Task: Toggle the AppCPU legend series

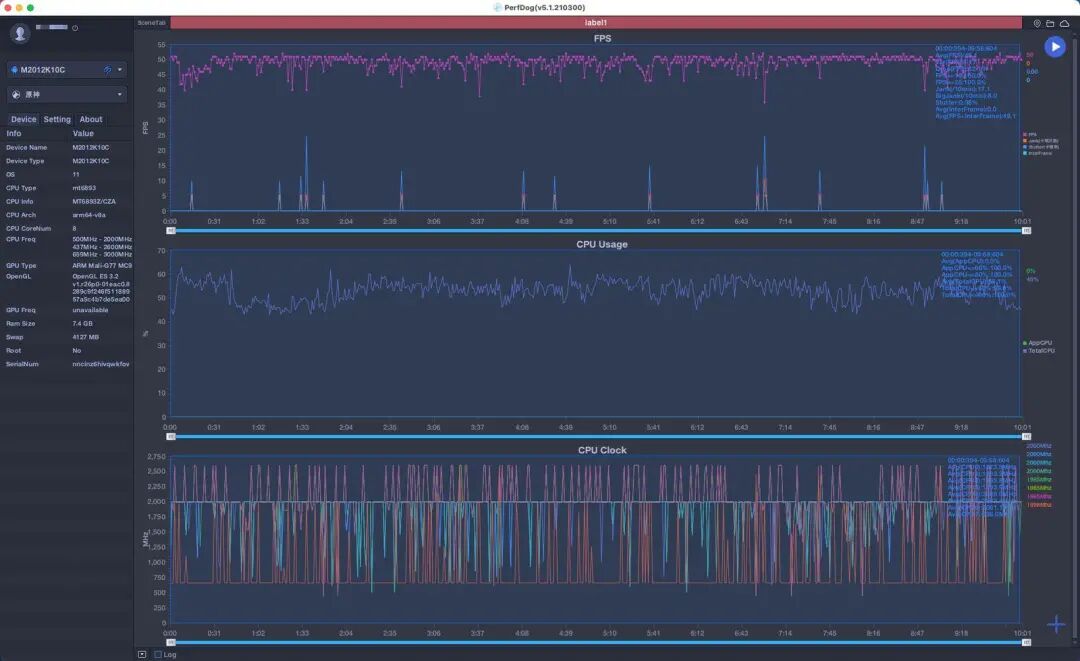Action: tap(1037, 343)
